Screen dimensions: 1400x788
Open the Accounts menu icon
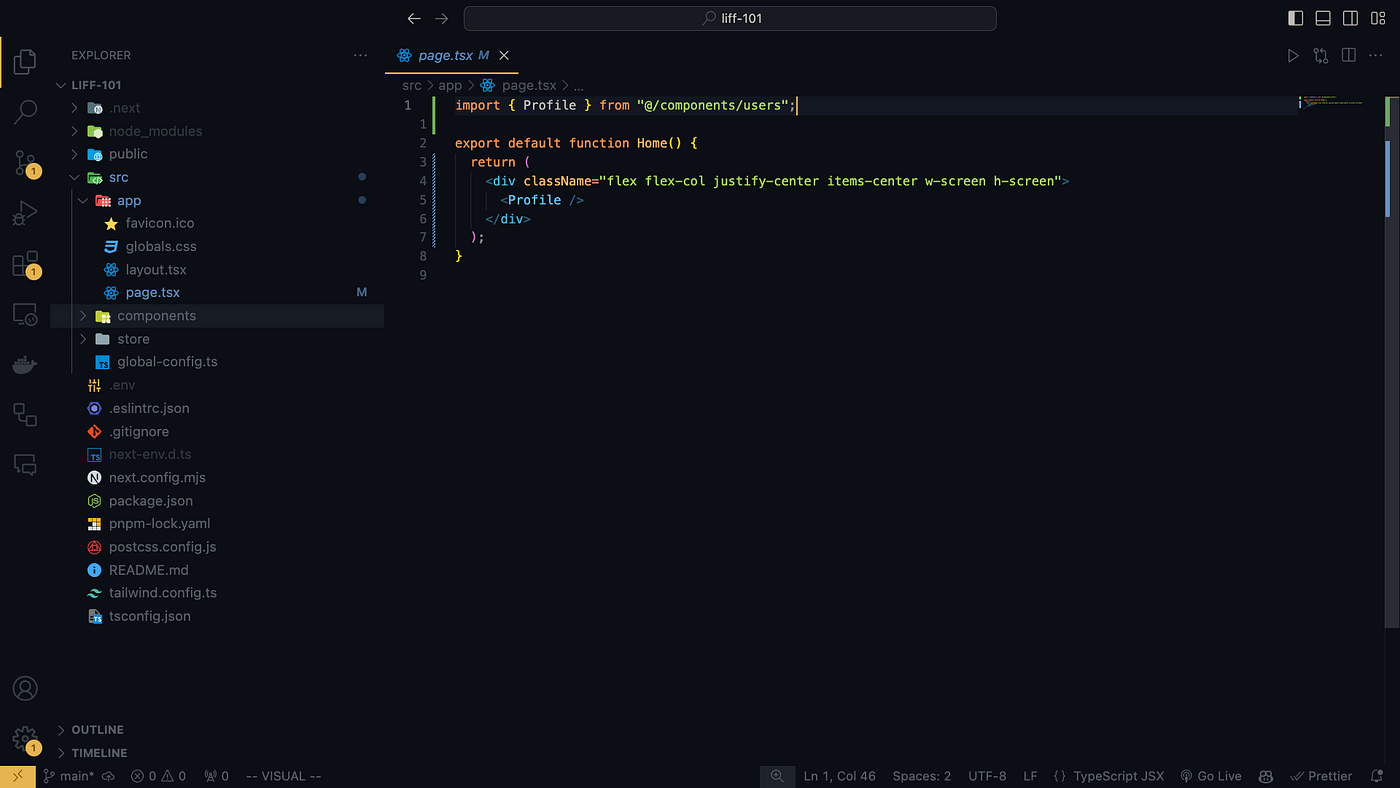pos(25,689)
